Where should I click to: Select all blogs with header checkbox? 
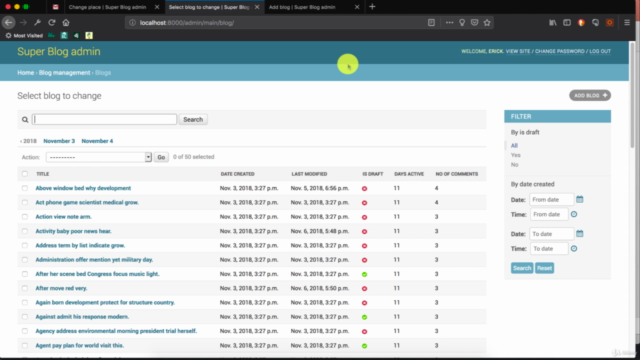(25, 174)
